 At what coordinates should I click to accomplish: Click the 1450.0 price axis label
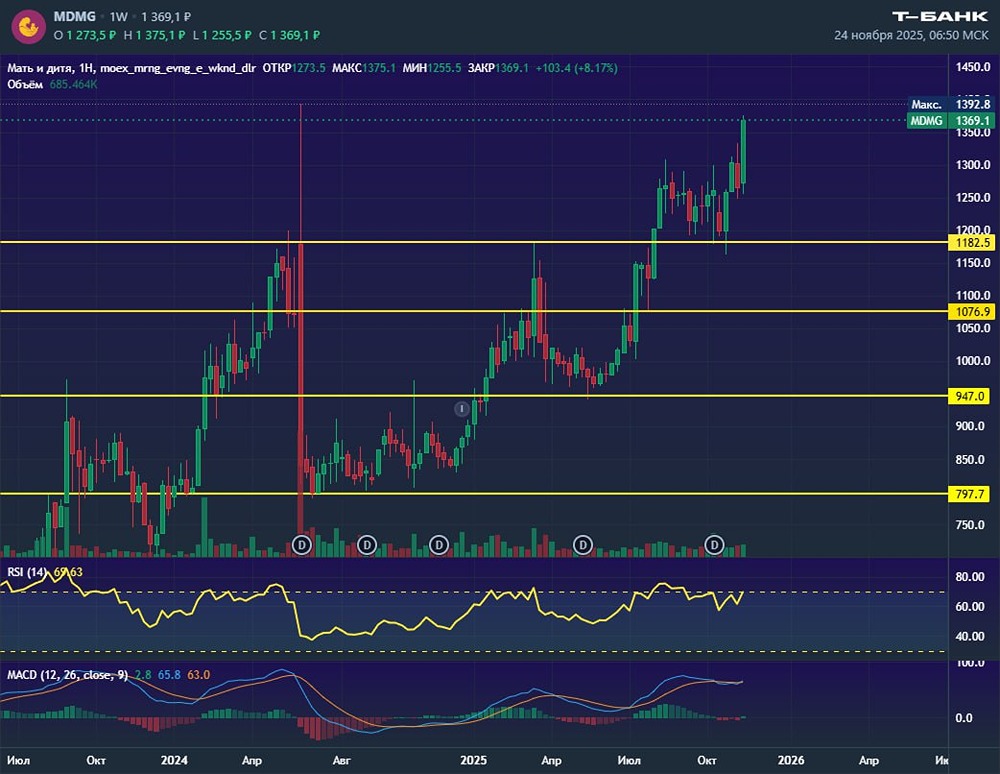(973, 67)
